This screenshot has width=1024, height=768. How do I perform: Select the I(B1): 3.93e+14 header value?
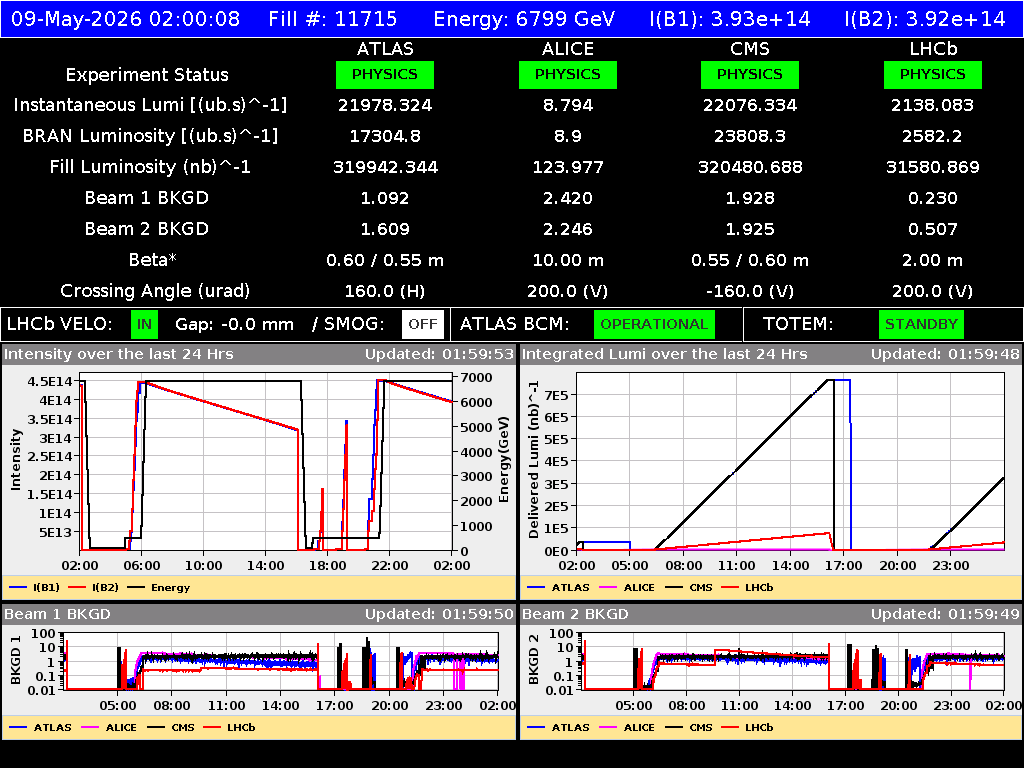pos(729,19)
